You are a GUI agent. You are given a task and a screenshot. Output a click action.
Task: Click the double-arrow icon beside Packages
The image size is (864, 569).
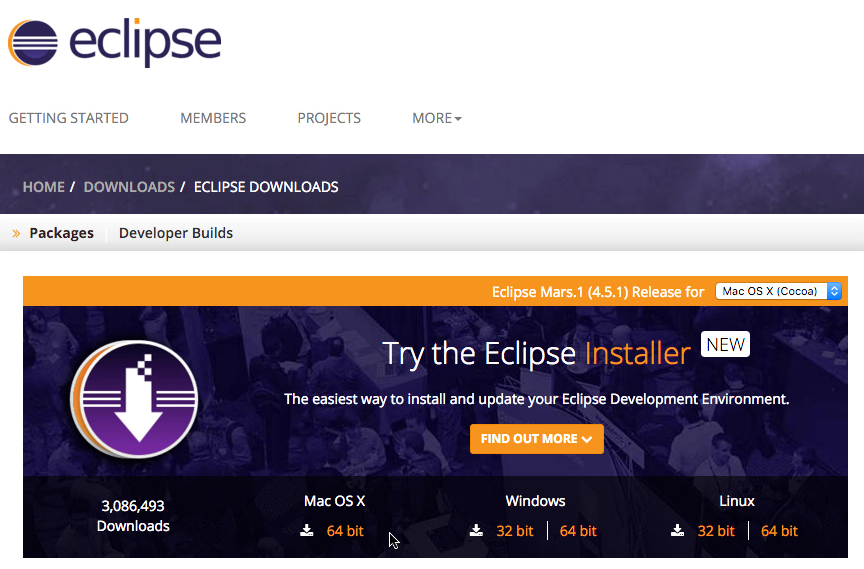(17, 234)
